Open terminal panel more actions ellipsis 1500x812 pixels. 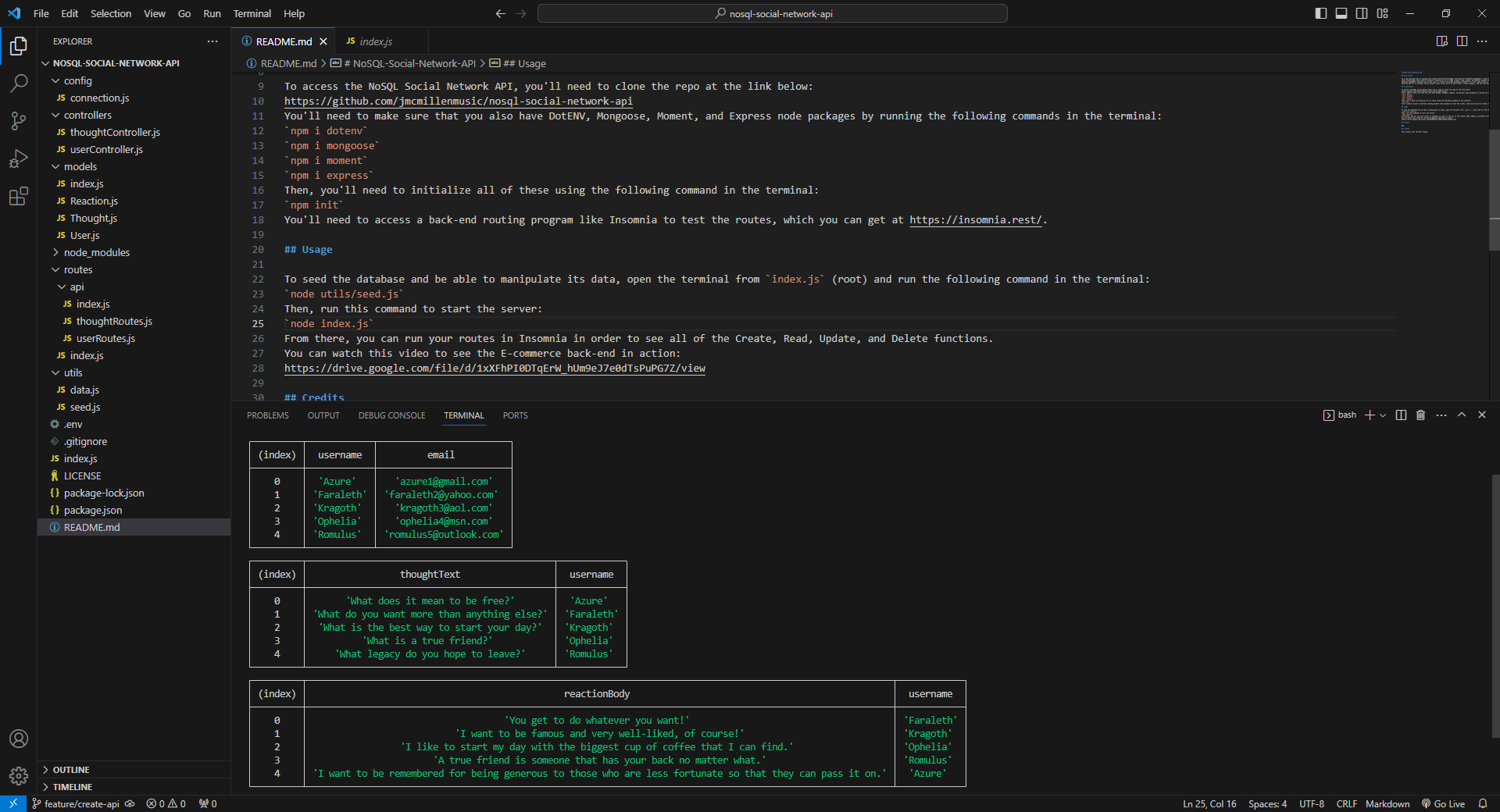1441,415
